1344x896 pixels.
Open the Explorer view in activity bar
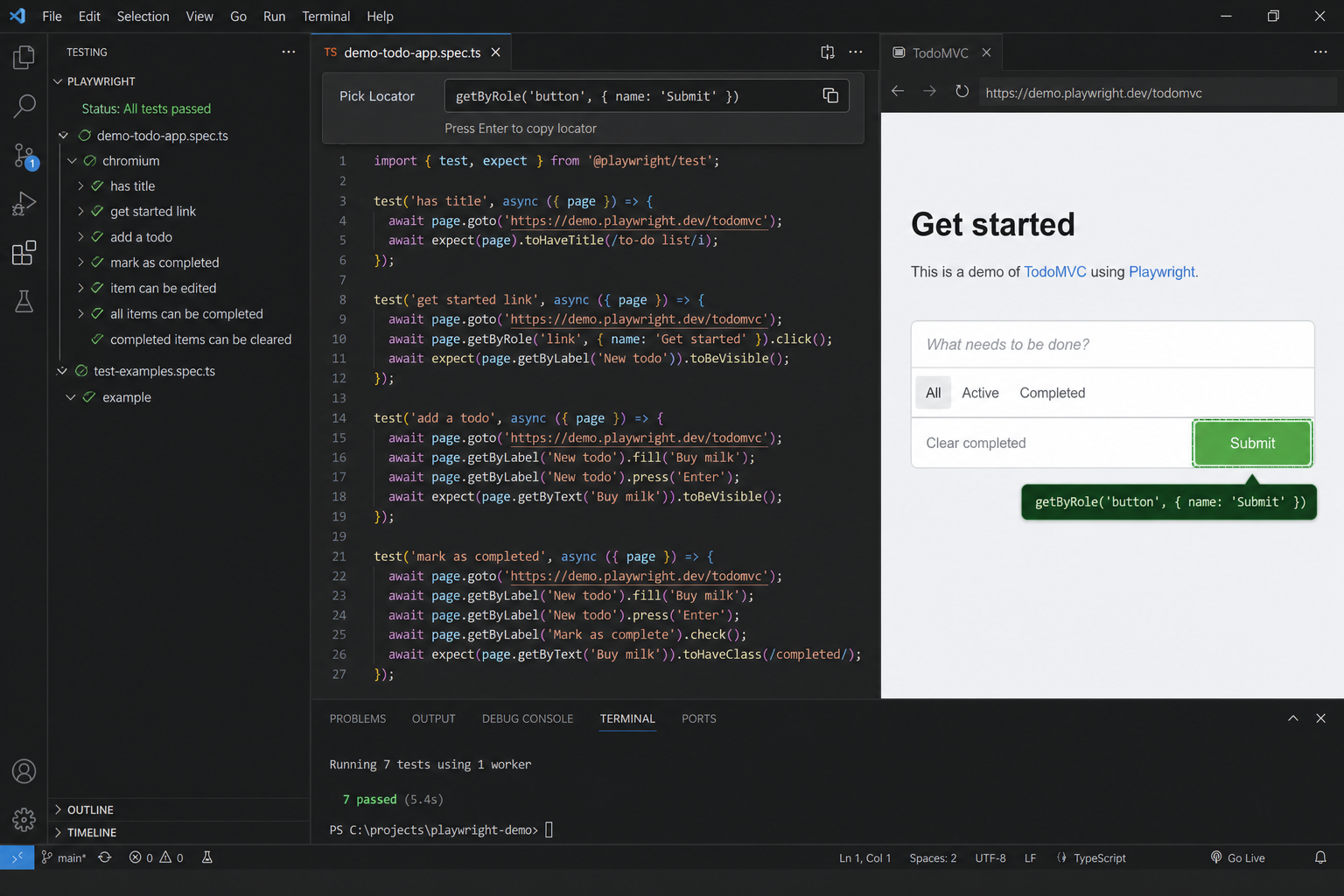click(24, 58)
